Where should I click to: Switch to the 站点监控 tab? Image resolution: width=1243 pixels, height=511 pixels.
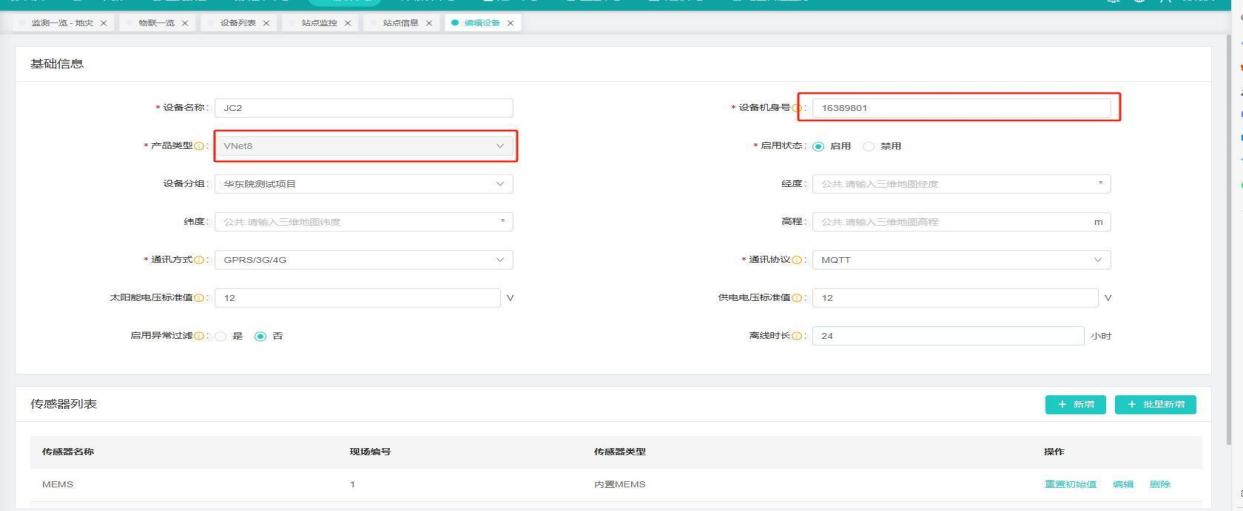click(x=318, y=24)
